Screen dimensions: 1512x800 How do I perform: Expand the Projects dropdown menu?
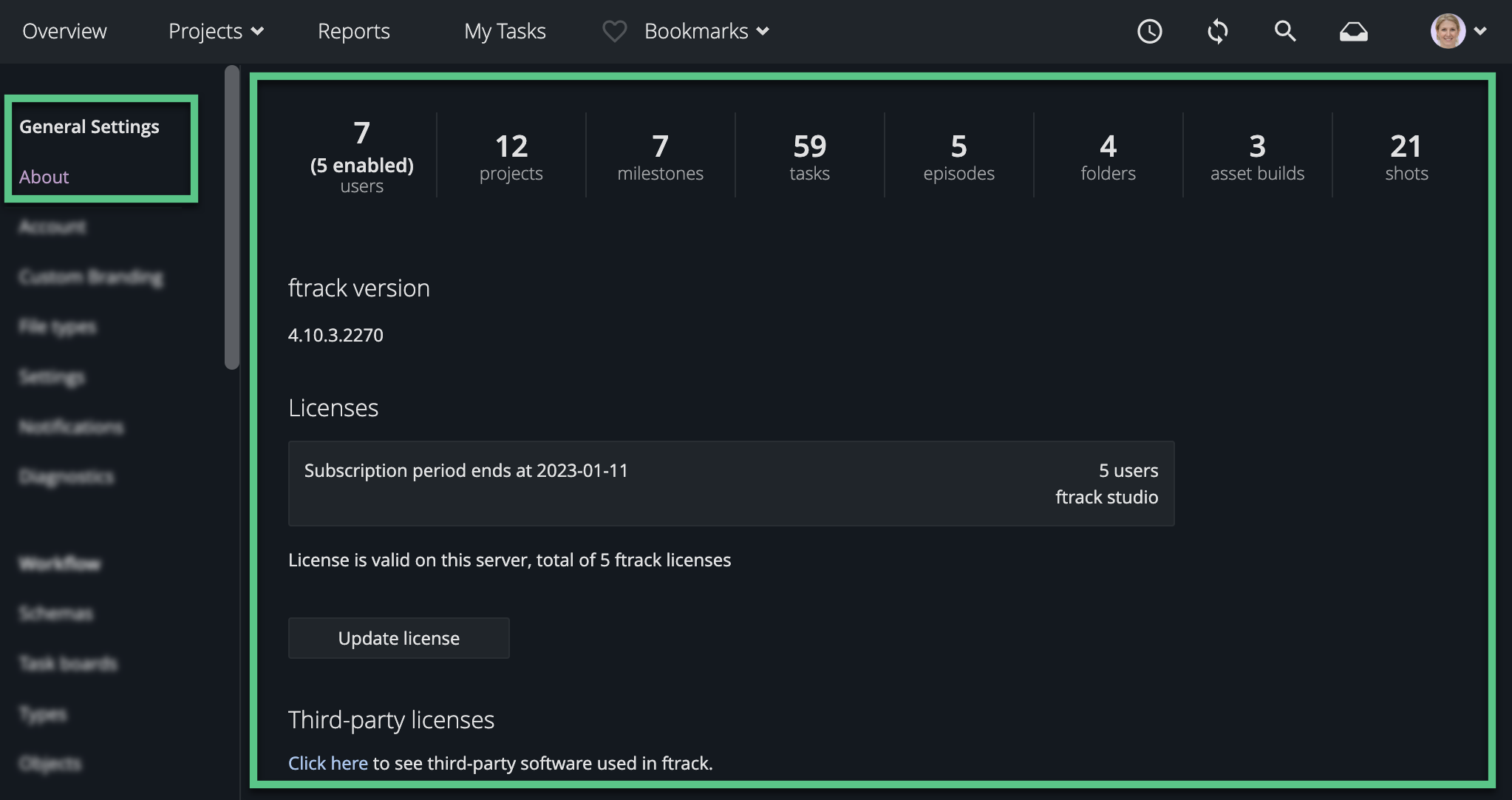point(216,31)
